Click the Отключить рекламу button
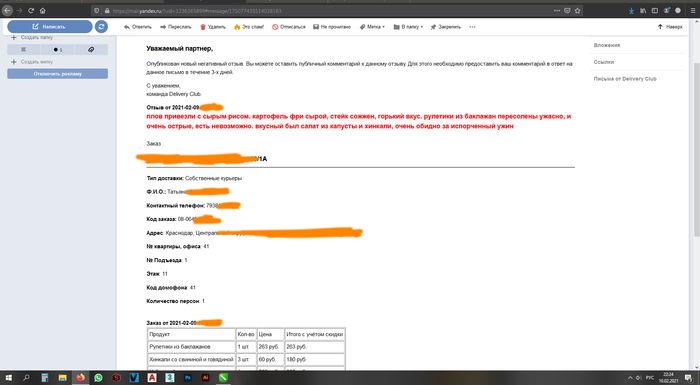Viewport: 700px width, 385px height. click(x=58, y=74)
